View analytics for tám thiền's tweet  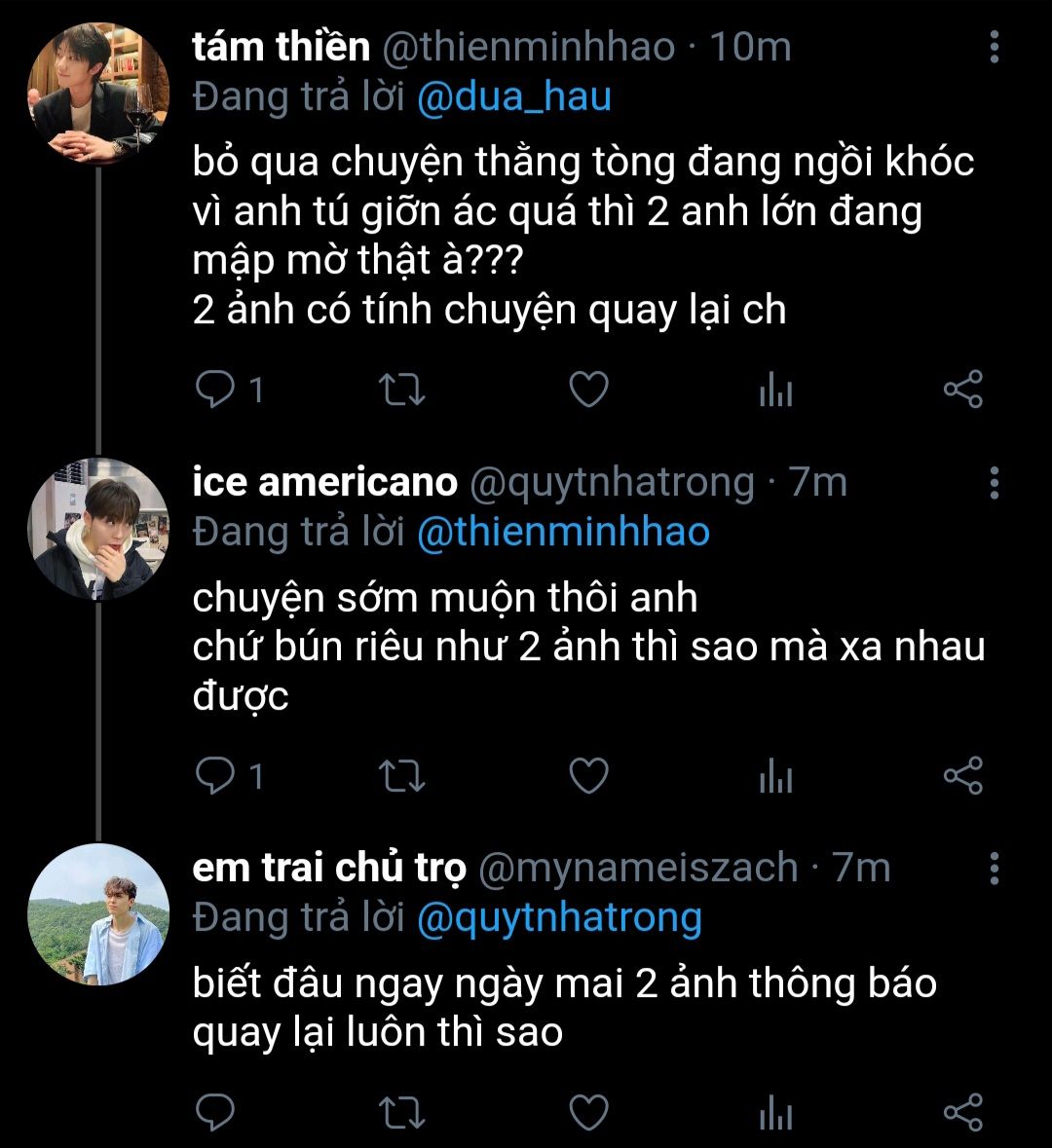[x=775, y=391]
